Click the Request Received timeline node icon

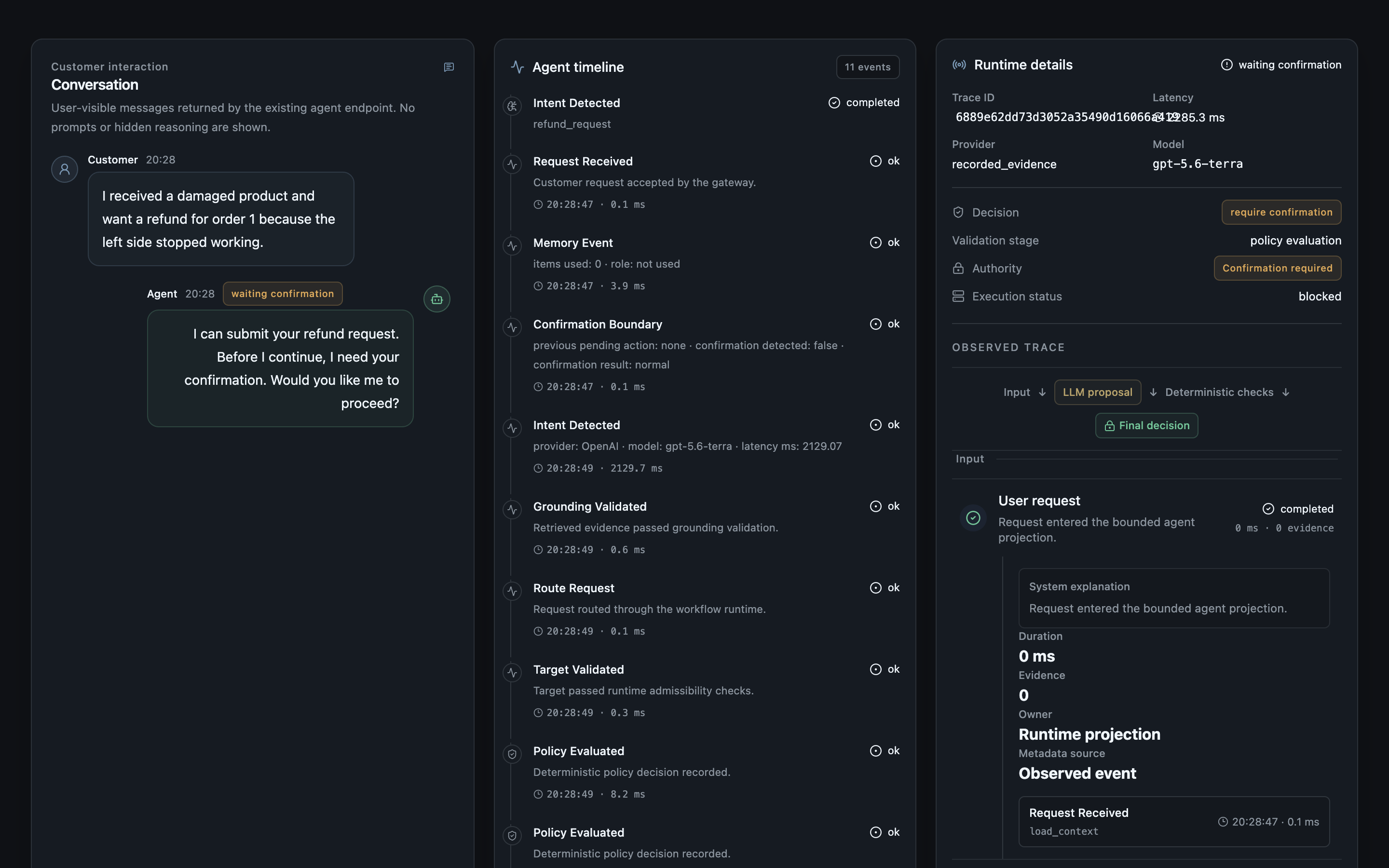coord(512,165)
